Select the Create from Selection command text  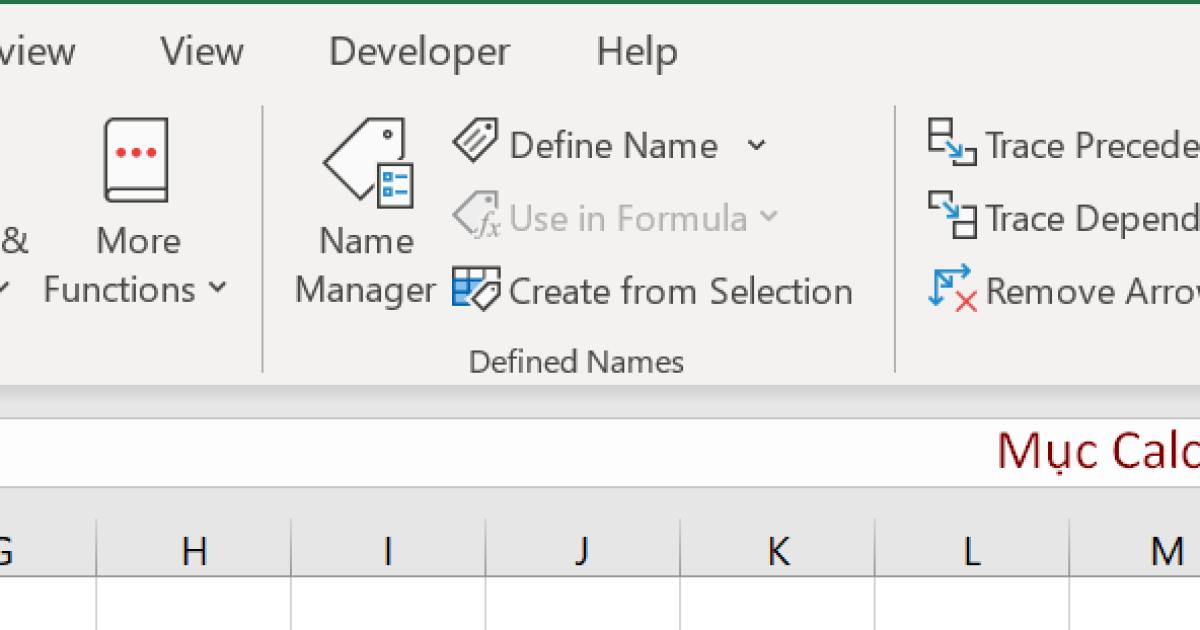[680, 290]
